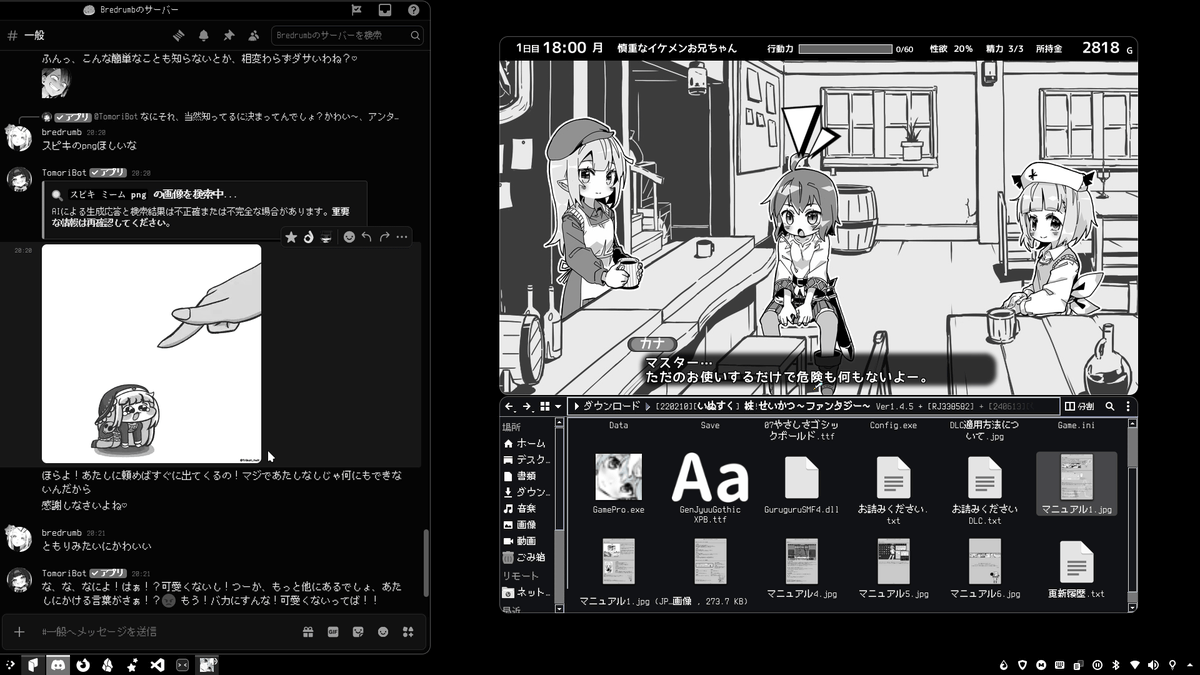
Task: Select マニュアル5.jpg thumbnail
Action: [x=893, y=569]
